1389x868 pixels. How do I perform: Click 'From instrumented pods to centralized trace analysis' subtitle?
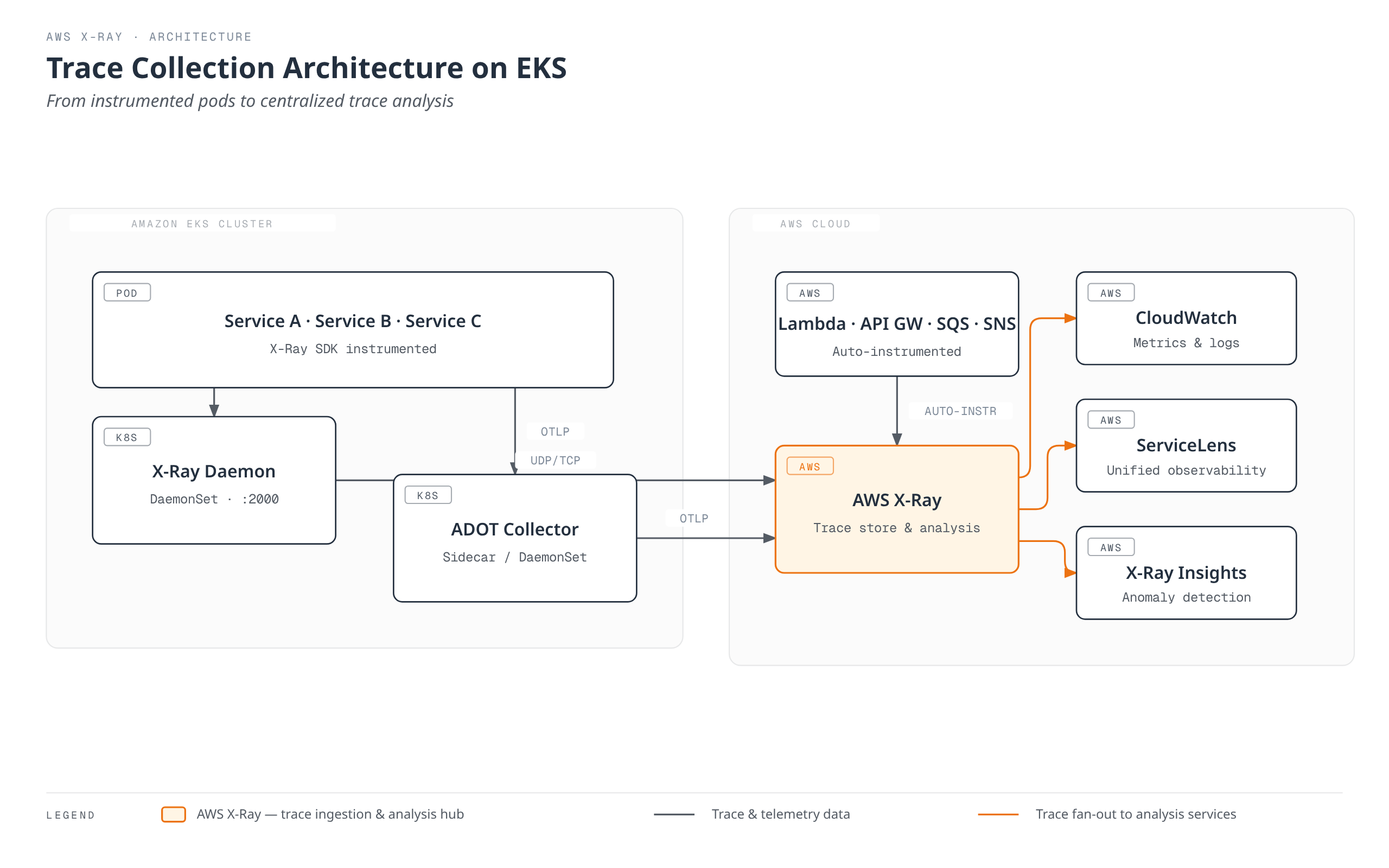coord(250,101)
